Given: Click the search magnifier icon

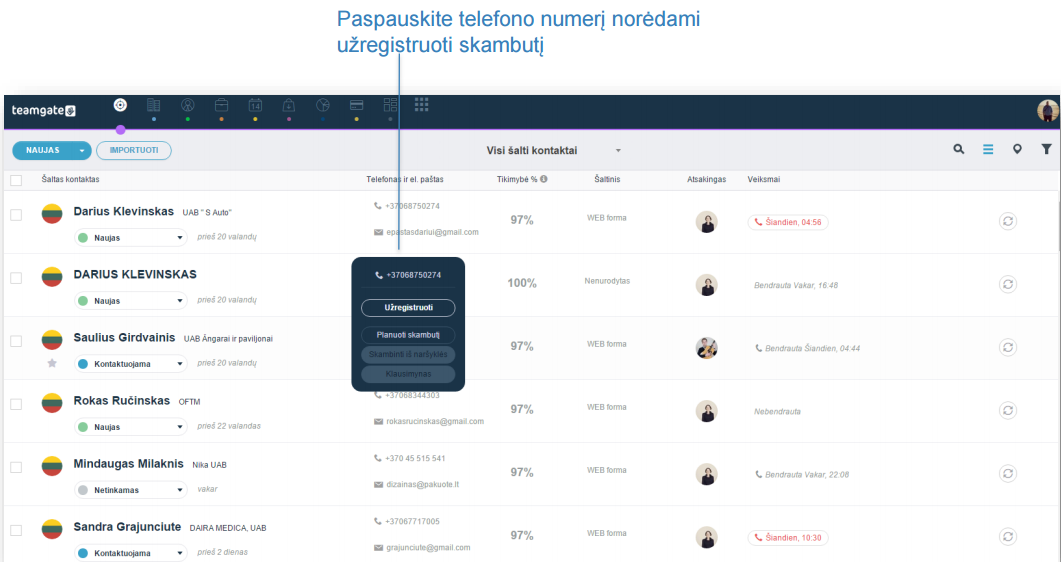Looking at the screenshot, I should pos(959,149).
